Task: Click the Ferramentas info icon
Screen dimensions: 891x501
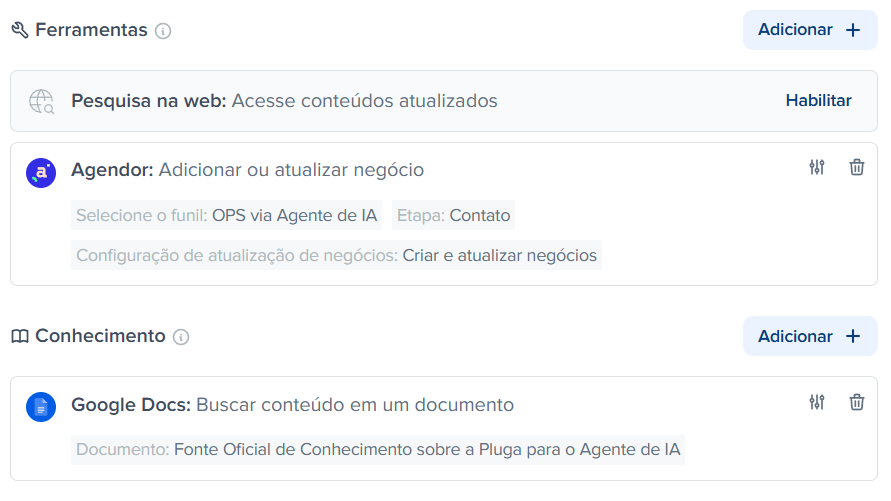Action: tap(163, 31)
